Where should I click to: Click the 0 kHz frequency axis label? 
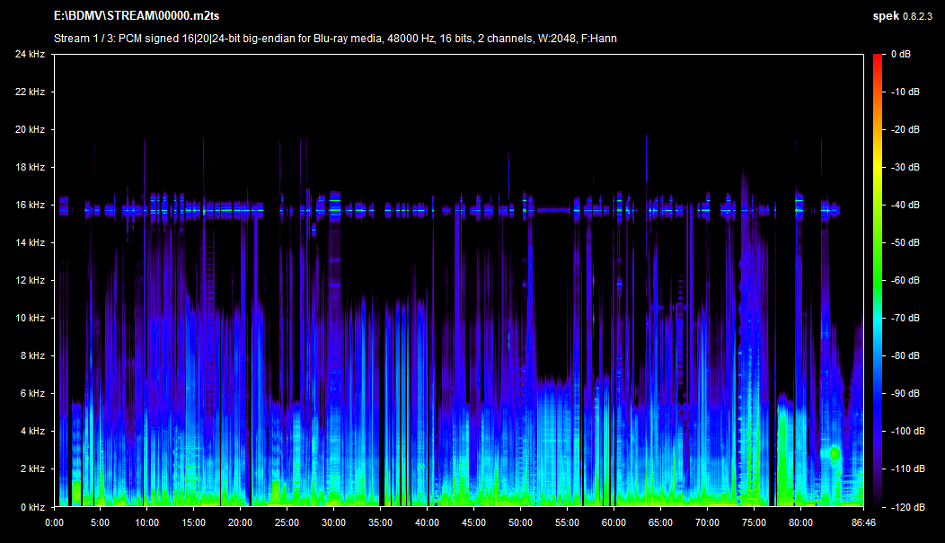tap(31, 507)
